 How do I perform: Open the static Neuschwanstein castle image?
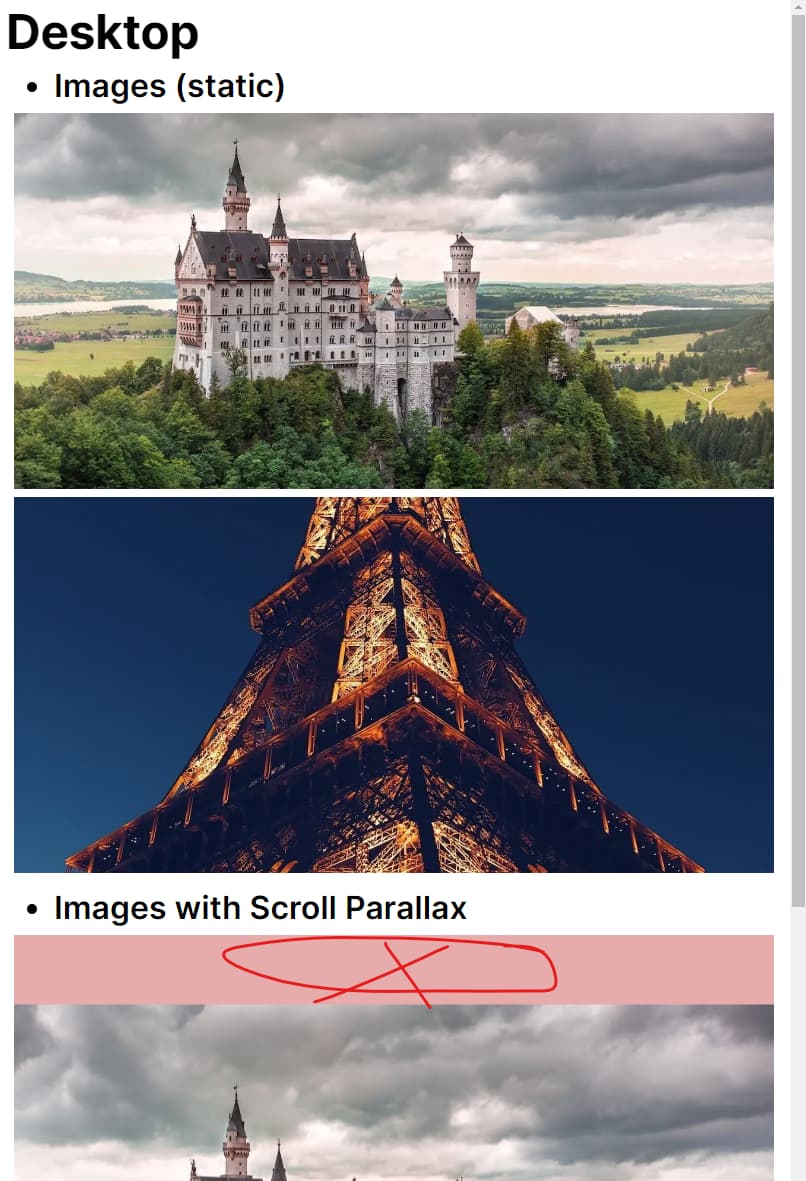pyautogui.click(x=394, y=301)
